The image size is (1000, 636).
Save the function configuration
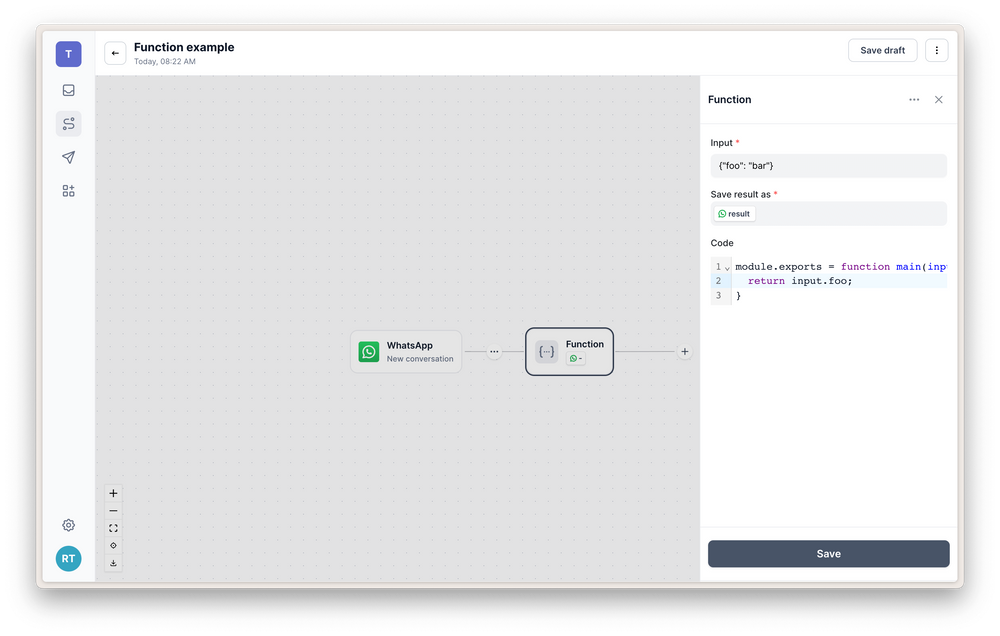pyautogui.click(x=828, y=553)
